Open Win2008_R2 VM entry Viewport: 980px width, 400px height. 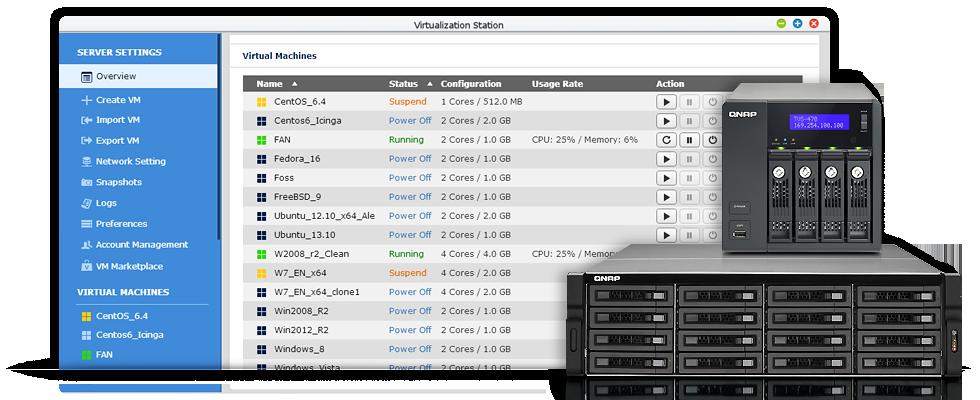pos(301,311)
